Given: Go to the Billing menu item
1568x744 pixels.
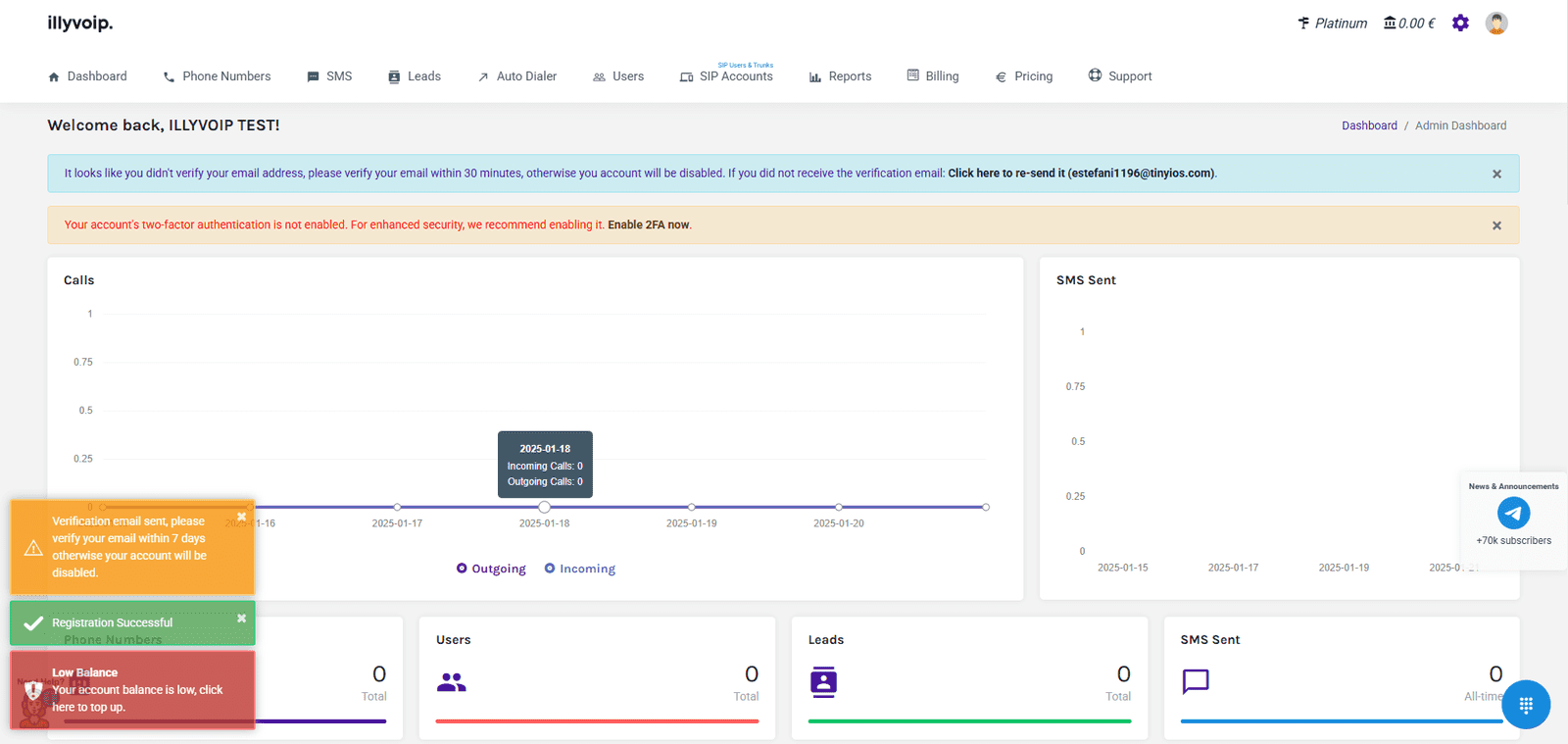Looking at the screenshot, I should 933,76.
